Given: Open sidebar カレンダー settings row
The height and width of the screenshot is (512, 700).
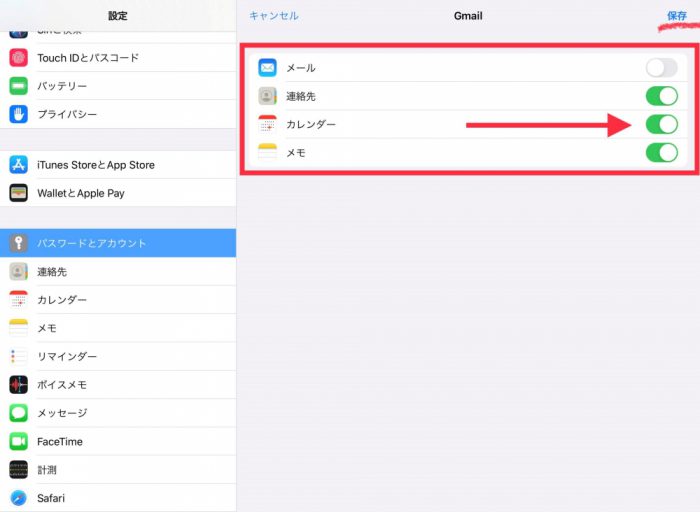Looking at the screenshot, I should click(118, 300).
